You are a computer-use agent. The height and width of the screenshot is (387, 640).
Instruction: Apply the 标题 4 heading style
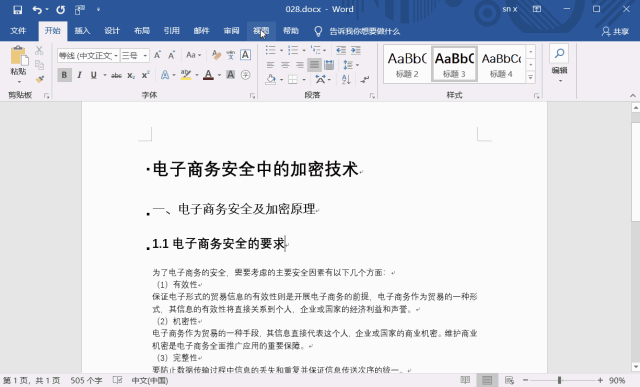(501, 64)
